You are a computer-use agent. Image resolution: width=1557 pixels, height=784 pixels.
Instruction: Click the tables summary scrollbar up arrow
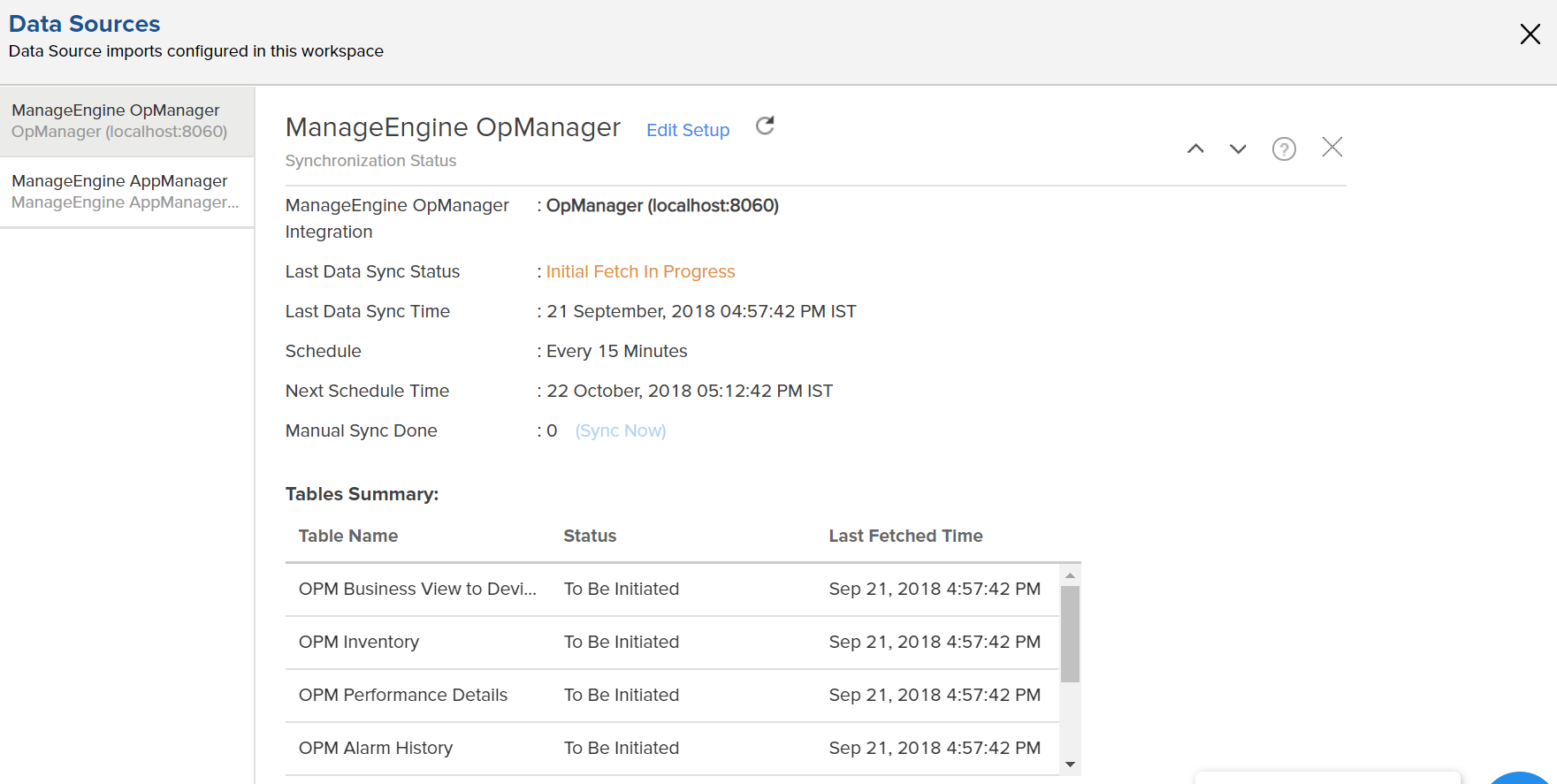(x=1070, y=575)
